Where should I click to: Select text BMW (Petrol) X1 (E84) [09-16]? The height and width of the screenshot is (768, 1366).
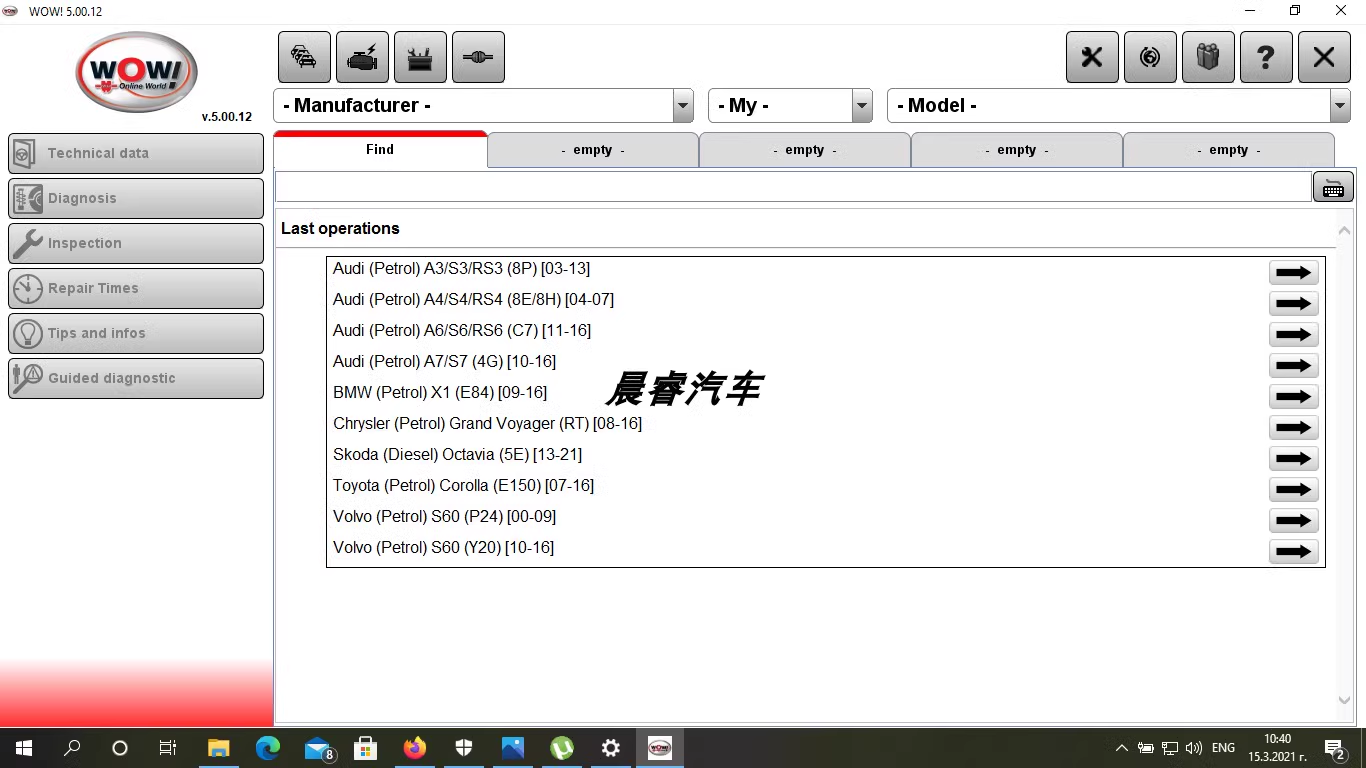(440, 393)
